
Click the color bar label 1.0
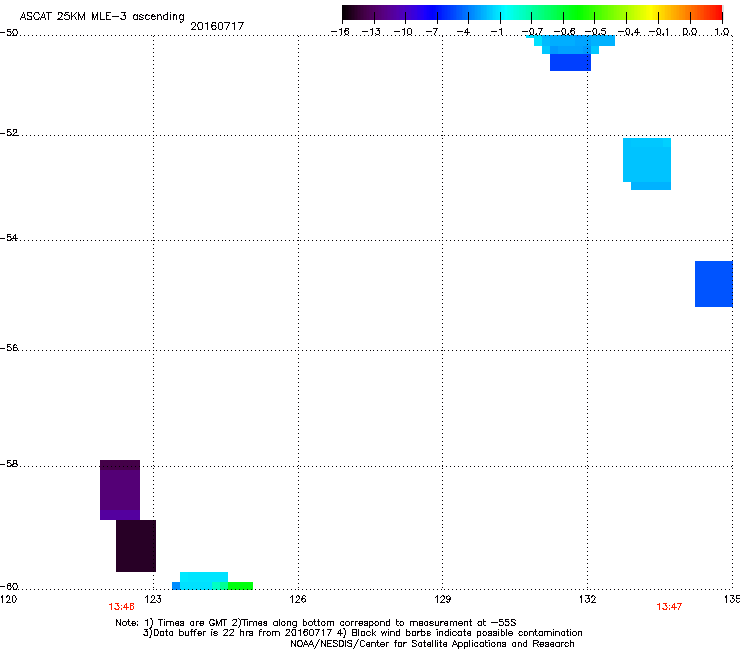point(722,32)
